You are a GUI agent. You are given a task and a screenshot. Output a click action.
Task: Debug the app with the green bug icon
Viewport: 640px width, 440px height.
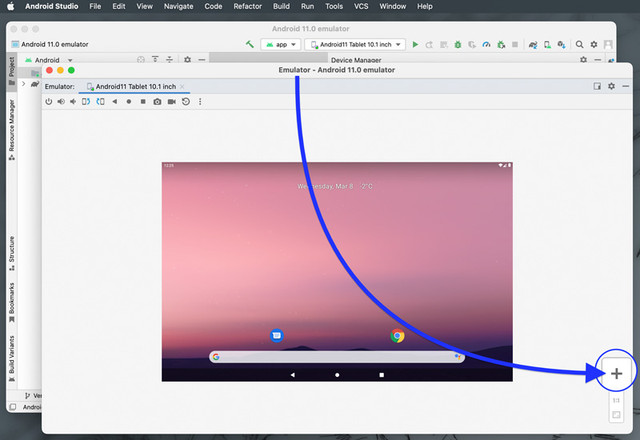click(x=458, y=44)
